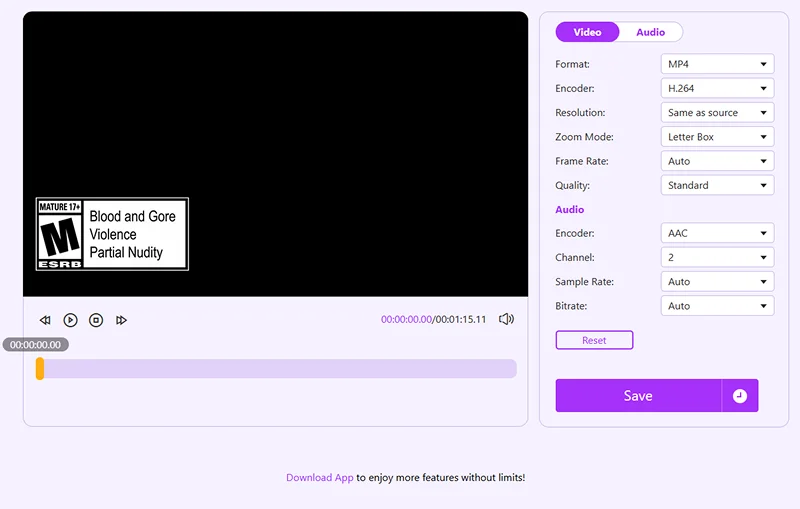Click the orange timeline handle on progress bar

(40, 369)
